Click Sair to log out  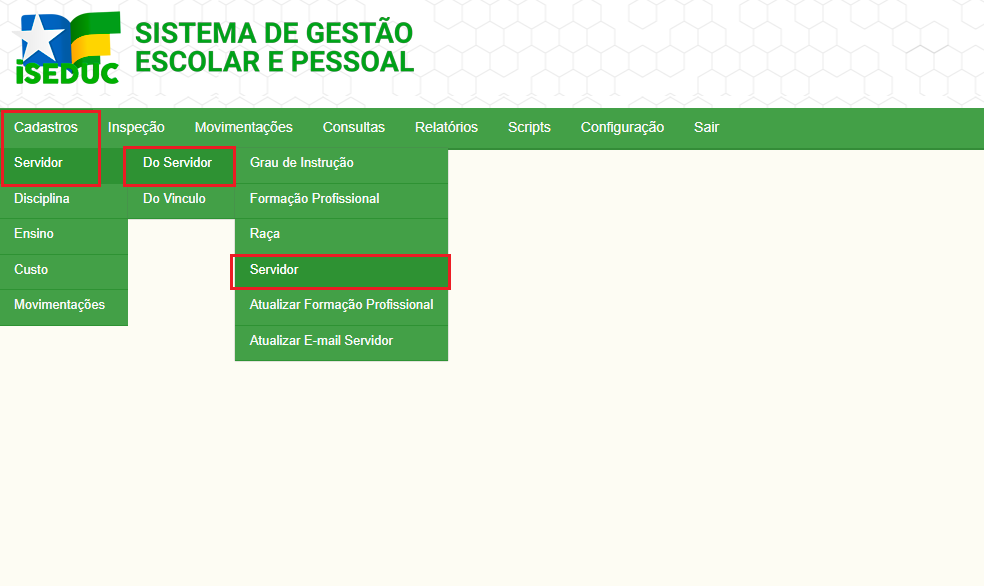pos(706,127)
